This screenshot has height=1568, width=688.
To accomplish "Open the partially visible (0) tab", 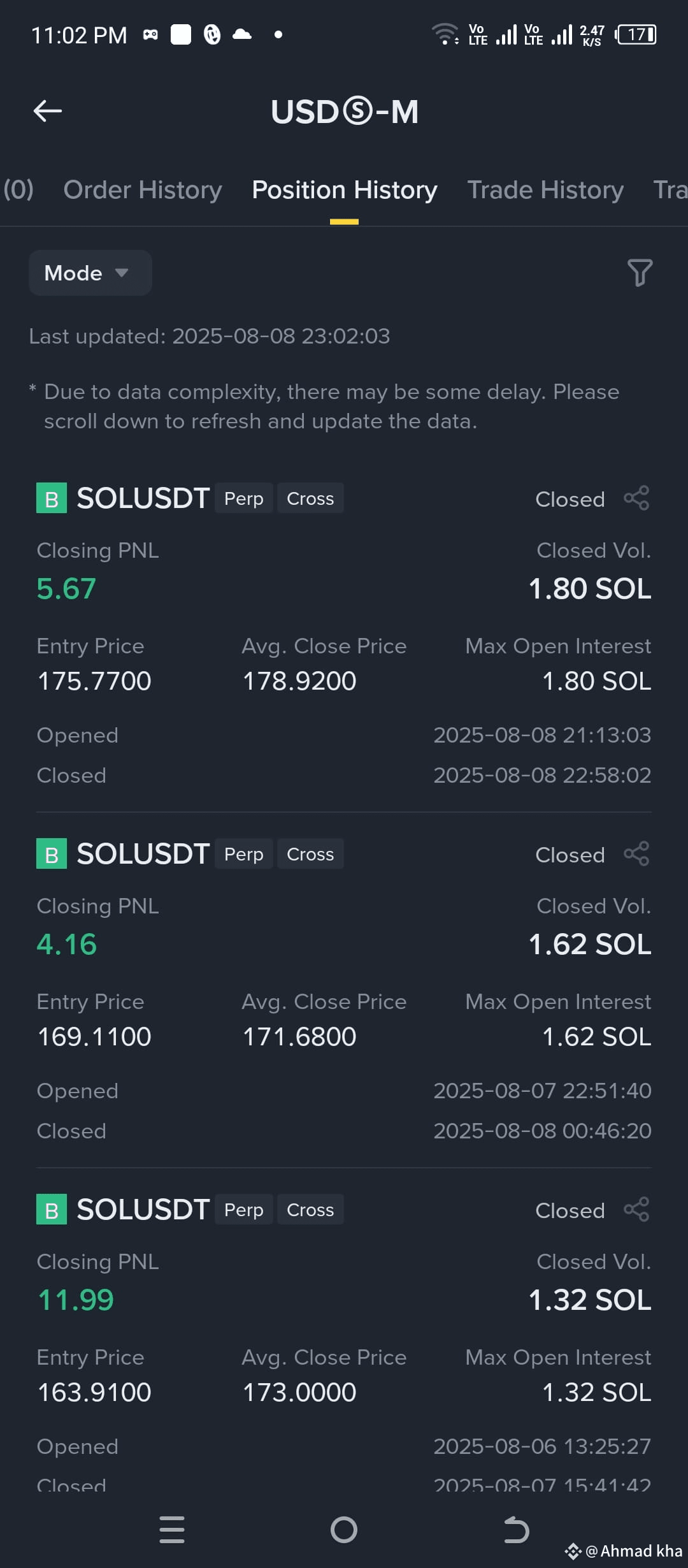I will click(x=18, y=190).
